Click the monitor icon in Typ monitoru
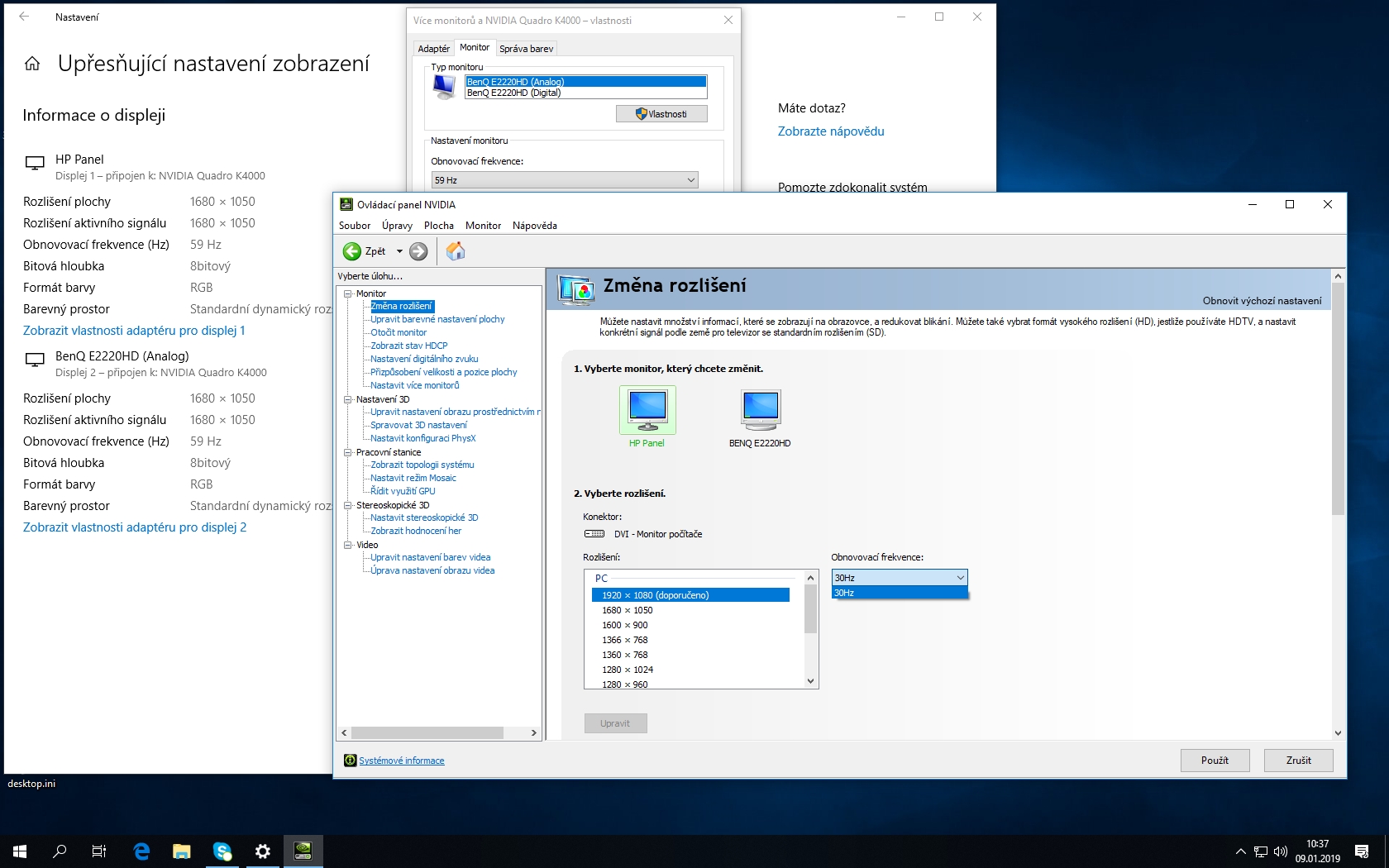Viewport: 1389px width, 868px height. click(x=444, y=87)
